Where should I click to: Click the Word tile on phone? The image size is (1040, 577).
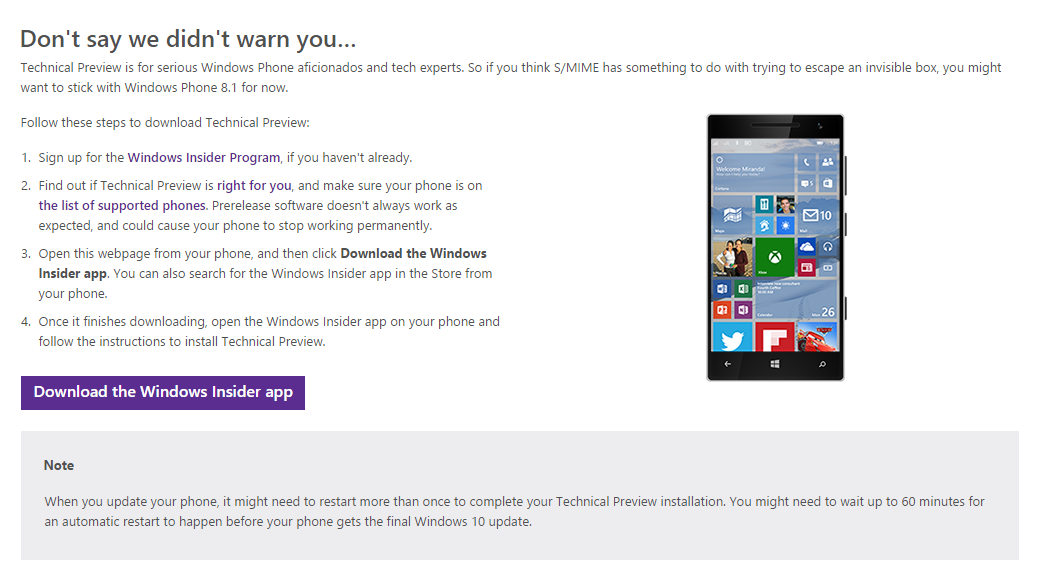722,288
